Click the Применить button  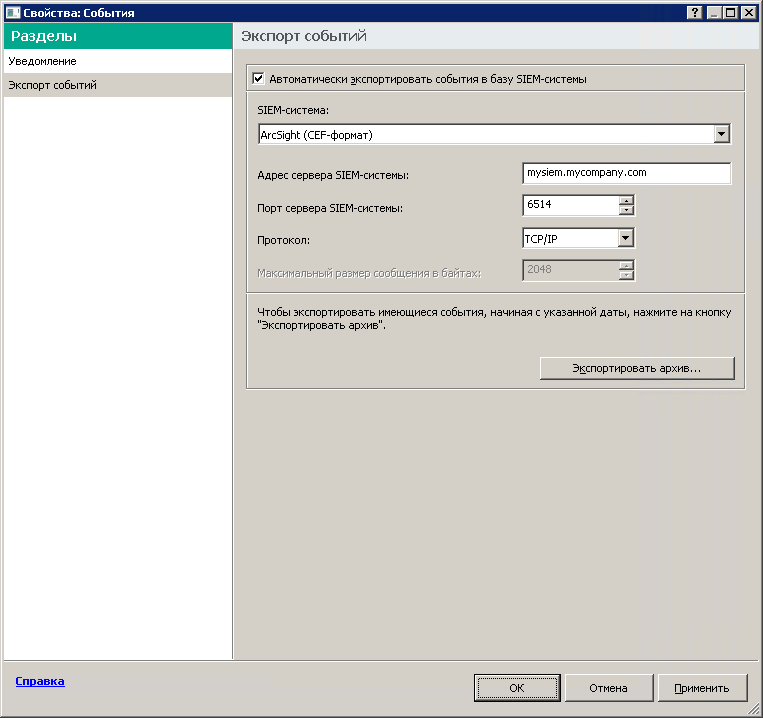coord(701,688)
